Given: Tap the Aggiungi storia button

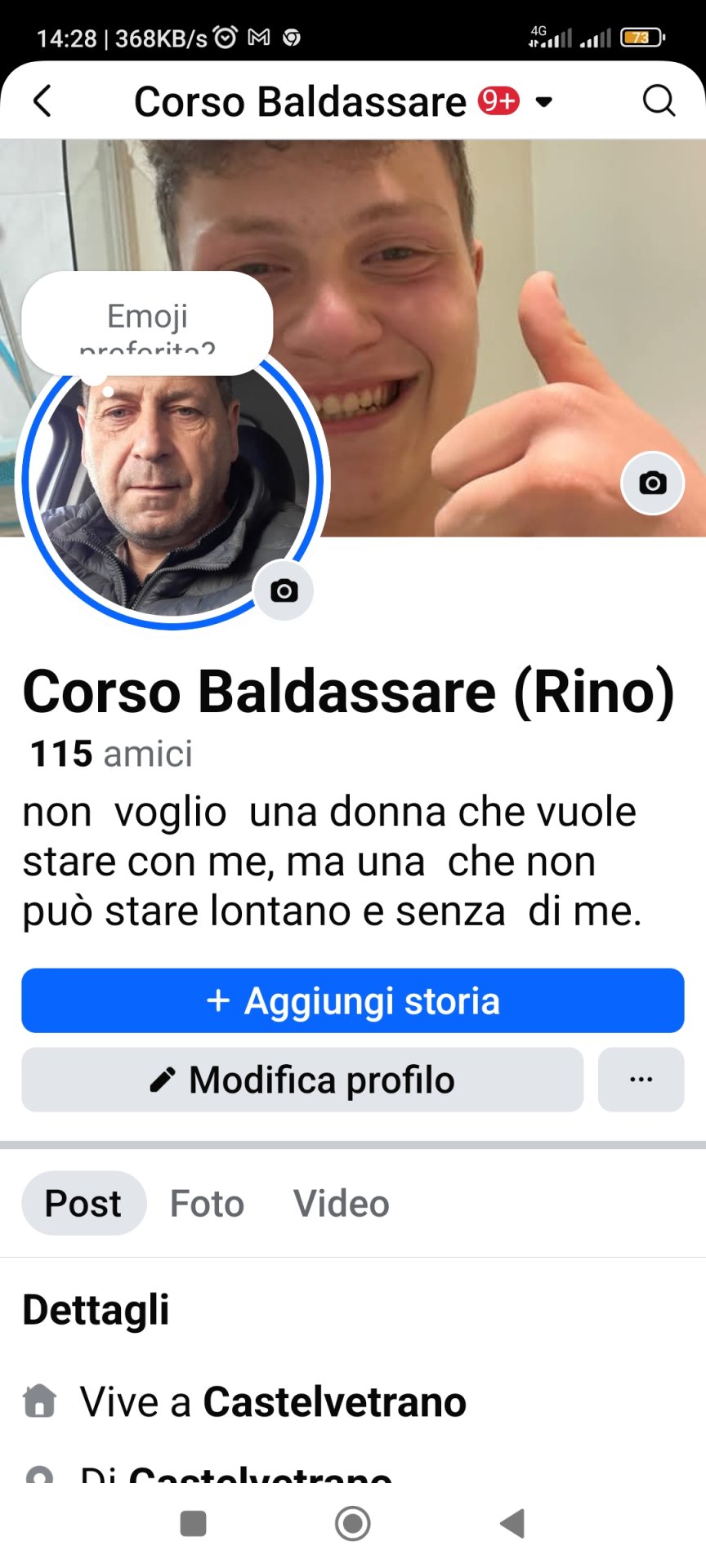Looking at the screenshot, I should pos(353,1000).
